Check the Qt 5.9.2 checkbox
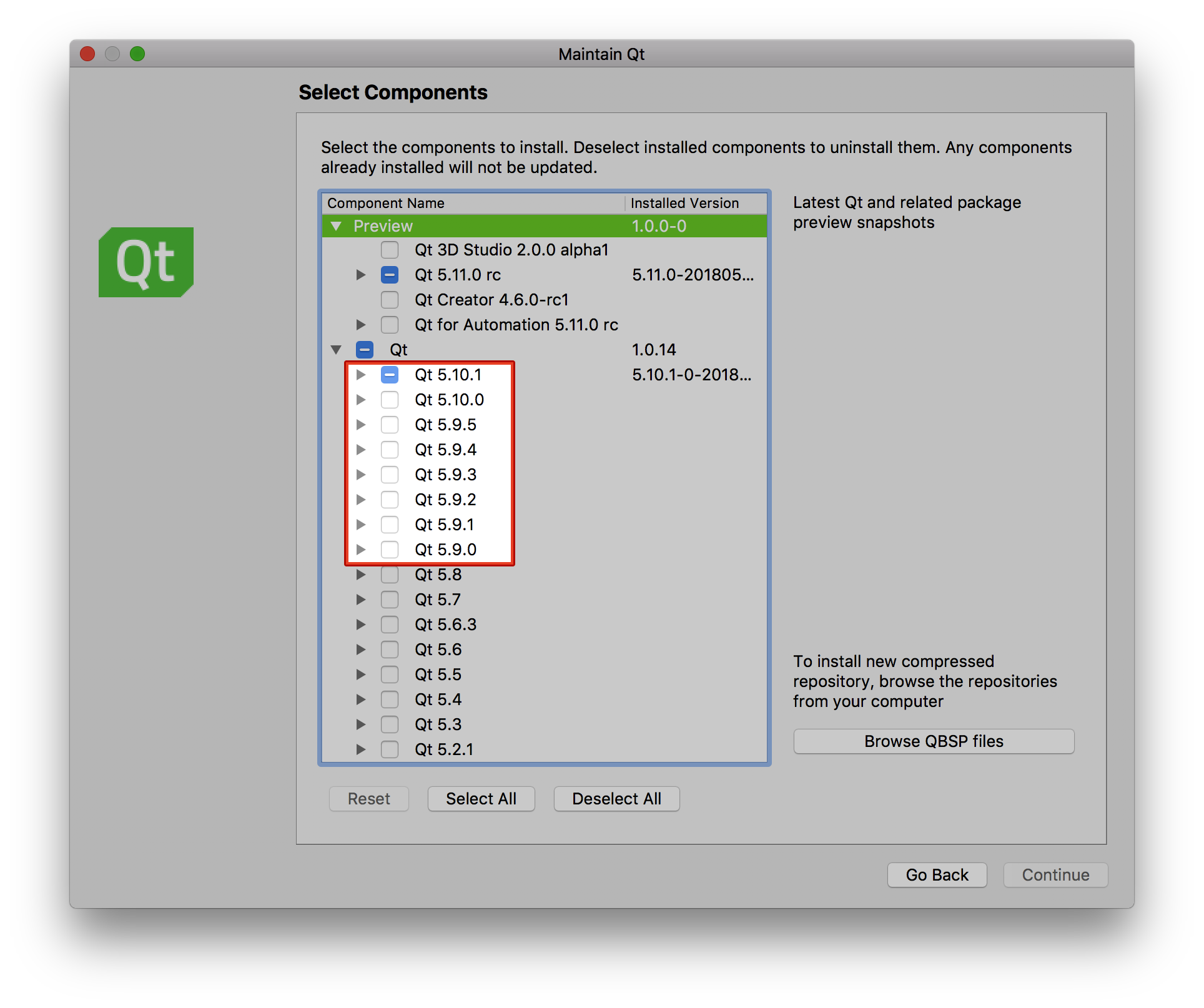This screenshot has height=1008, width=1204. coord(390,500)
